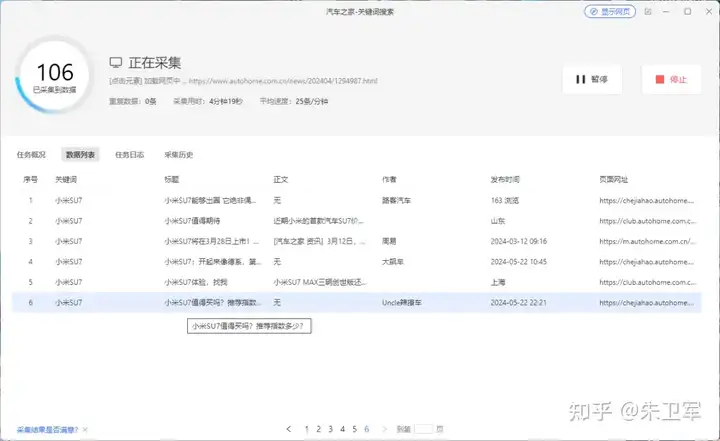Screen dimensions: 720x441
Task: Click title cell 小米SU7：开起来像德系
Action: (x=213, y=262)
